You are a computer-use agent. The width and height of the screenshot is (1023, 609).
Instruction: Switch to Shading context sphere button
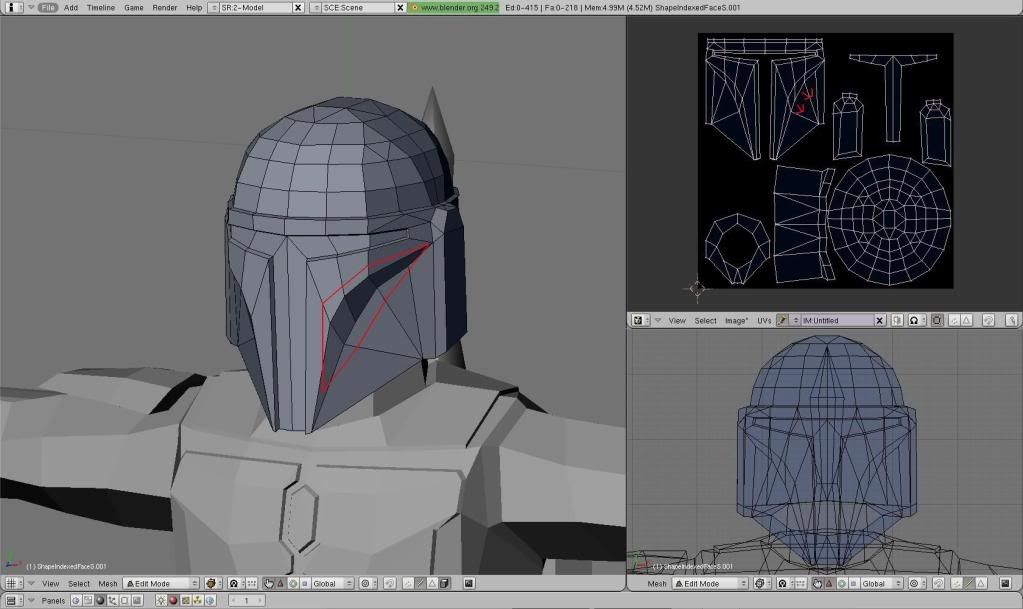pyautogui.click(x=100, y=601)
